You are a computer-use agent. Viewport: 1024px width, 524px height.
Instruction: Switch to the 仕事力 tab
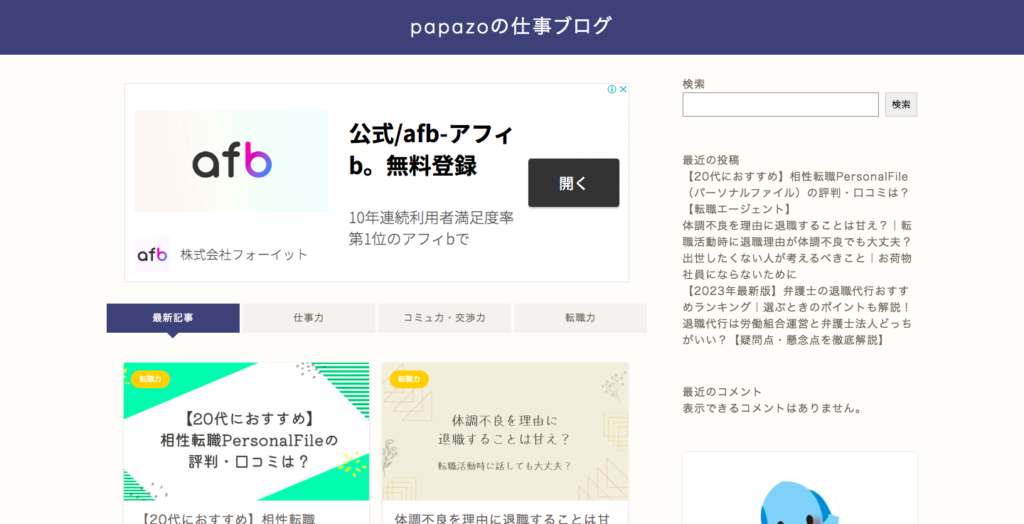(308, 318)
